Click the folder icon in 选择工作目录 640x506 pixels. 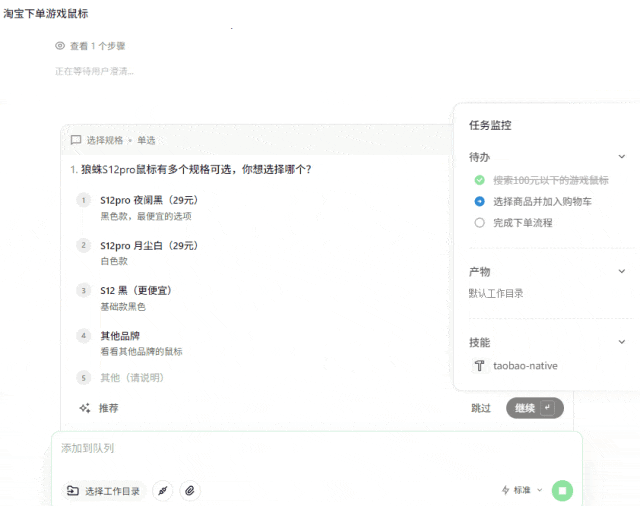pyautogui.click(x=73, y=490)
